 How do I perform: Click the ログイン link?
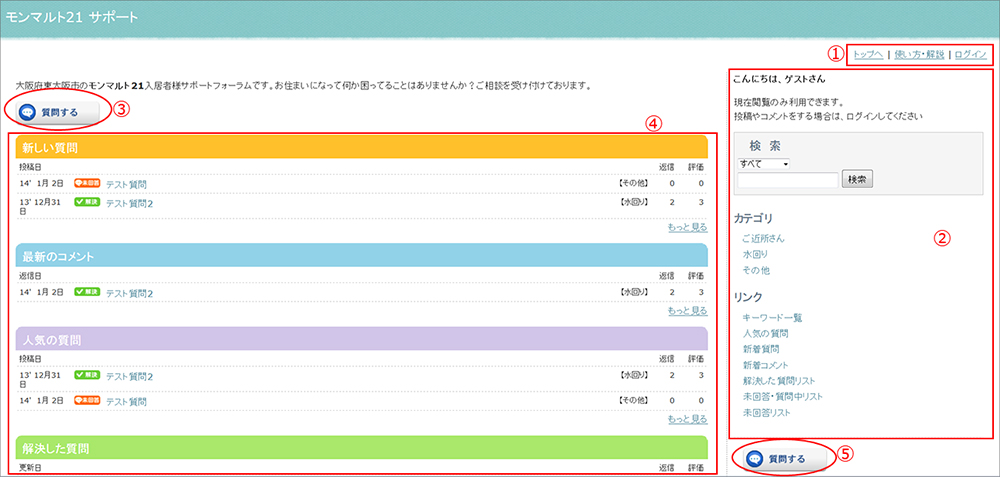970,54
